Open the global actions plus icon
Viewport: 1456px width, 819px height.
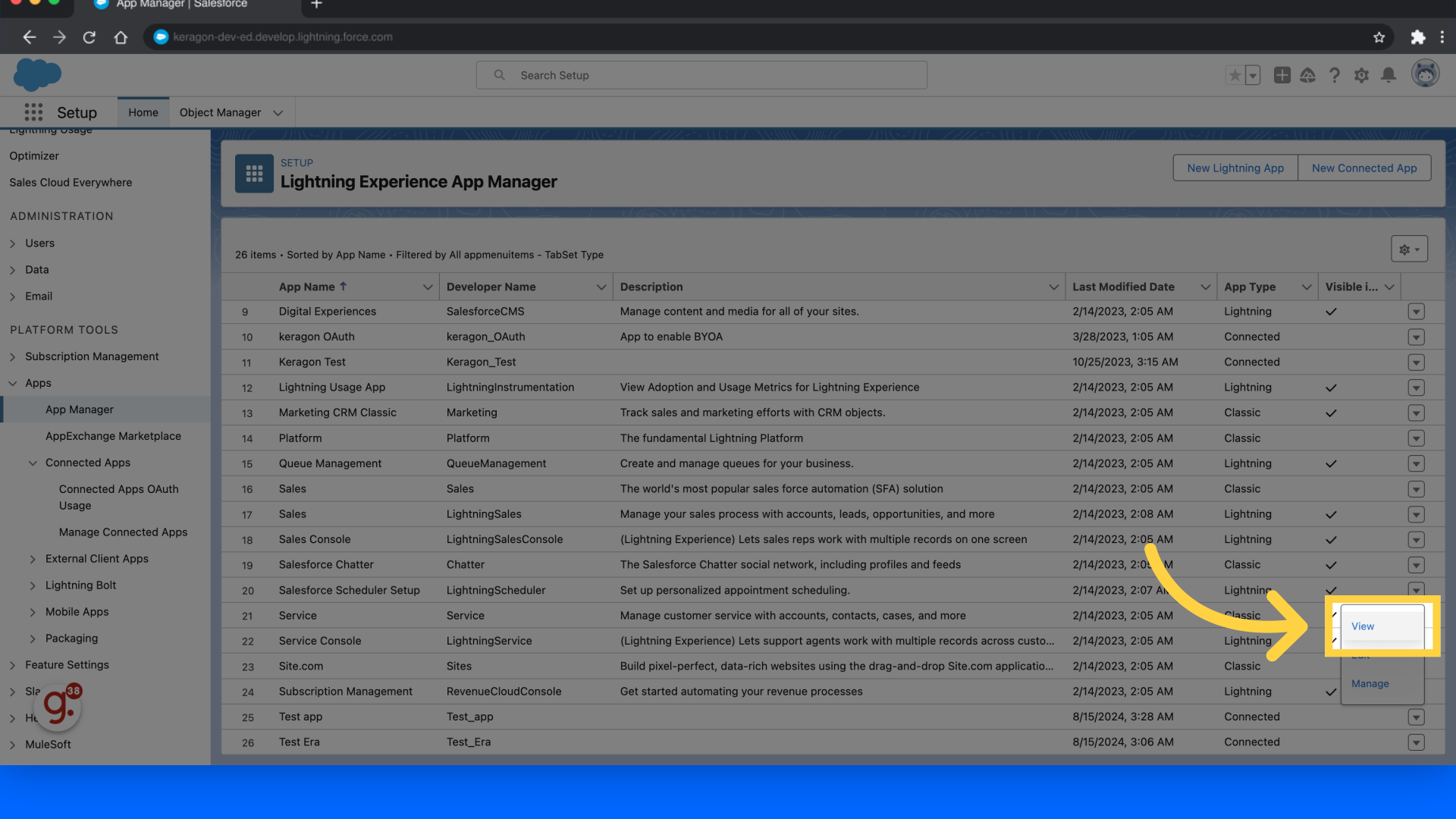pyautogui.click(x=1282, y=75)
